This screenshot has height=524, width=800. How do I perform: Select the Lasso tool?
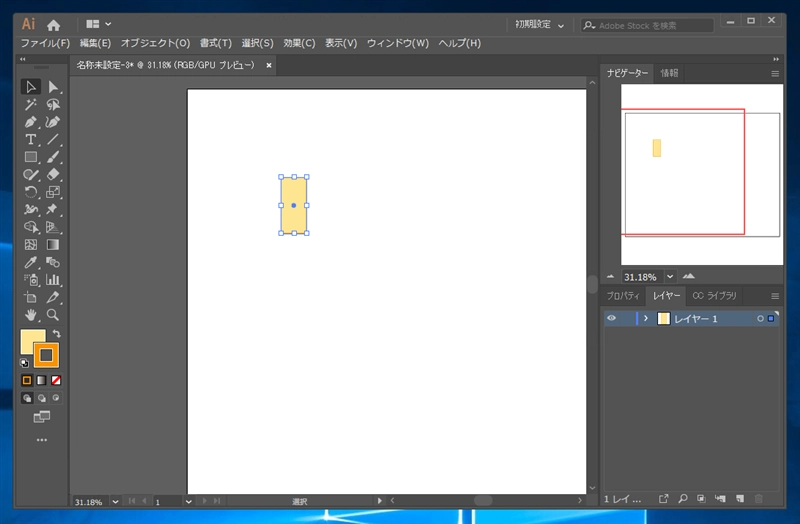tap(53, 105)
